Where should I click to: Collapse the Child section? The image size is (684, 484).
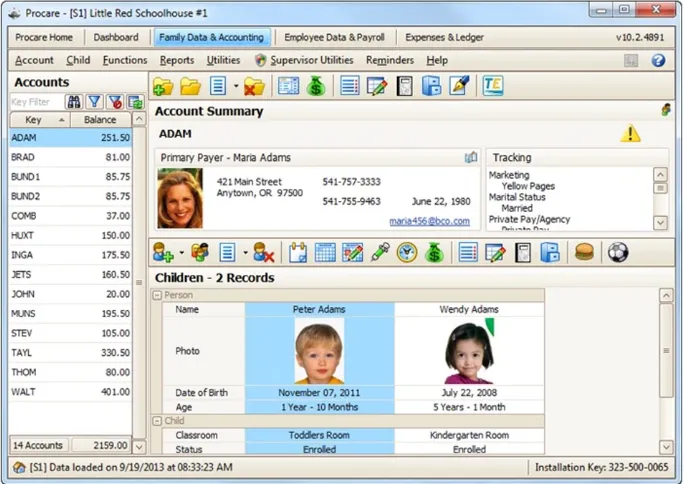coord(157,421)
